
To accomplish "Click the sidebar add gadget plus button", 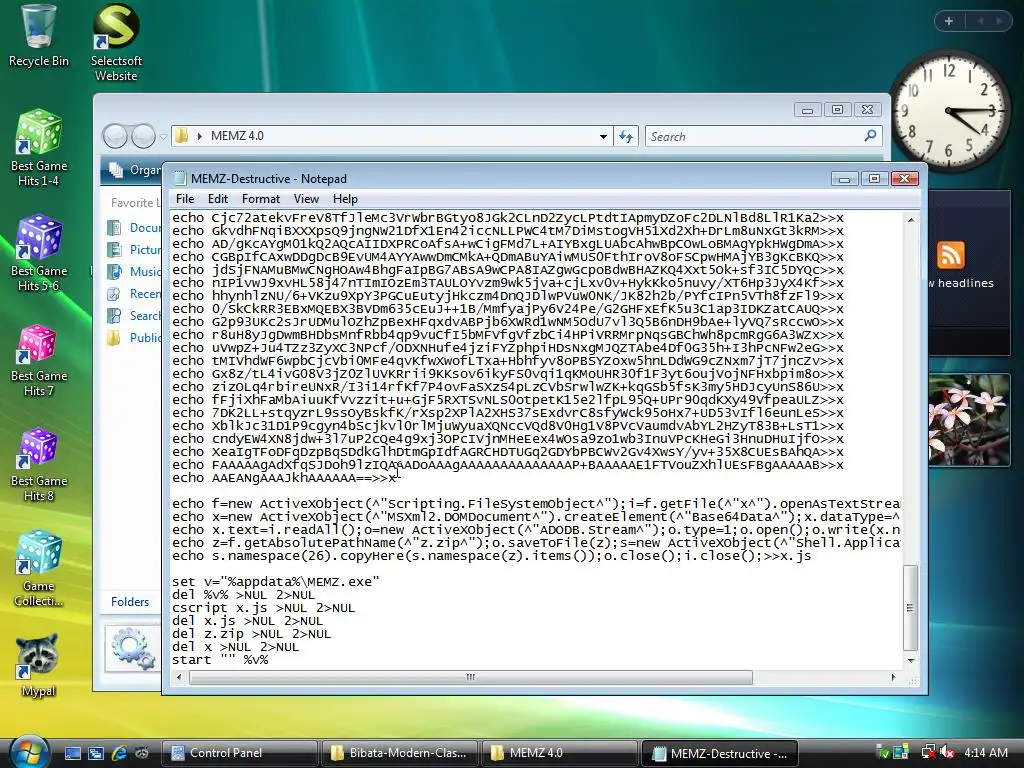I will click(x=949, y=21).
